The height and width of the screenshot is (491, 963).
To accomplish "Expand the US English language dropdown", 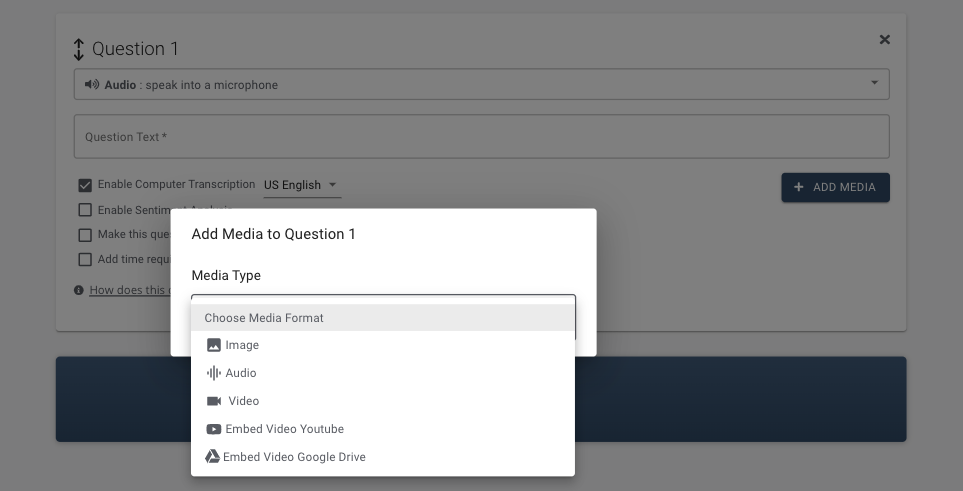I will point(301,185).
